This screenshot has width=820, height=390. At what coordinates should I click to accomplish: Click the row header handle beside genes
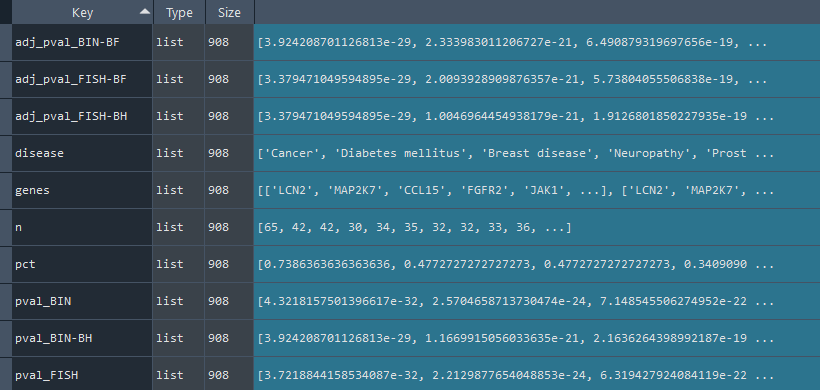(x=6, y=191)
